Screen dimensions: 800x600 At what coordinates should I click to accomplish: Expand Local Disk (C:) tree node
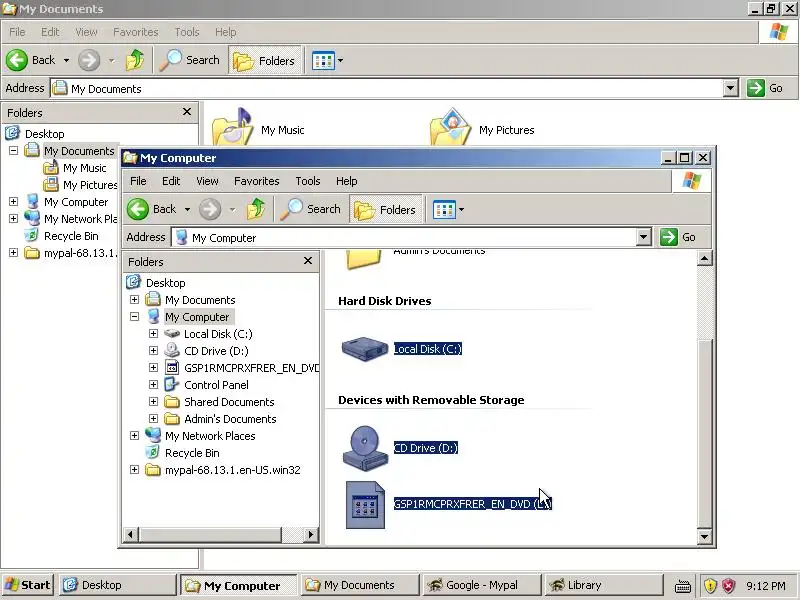tap(153, 334)
